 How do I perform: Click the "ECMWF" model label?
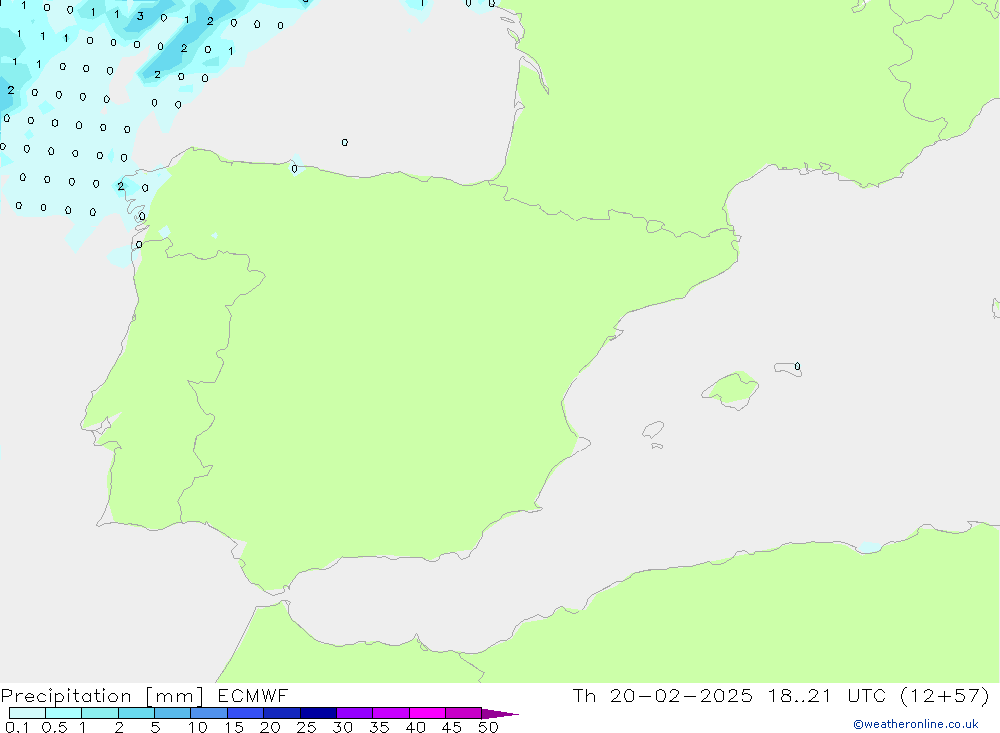(x=253, y=695)
